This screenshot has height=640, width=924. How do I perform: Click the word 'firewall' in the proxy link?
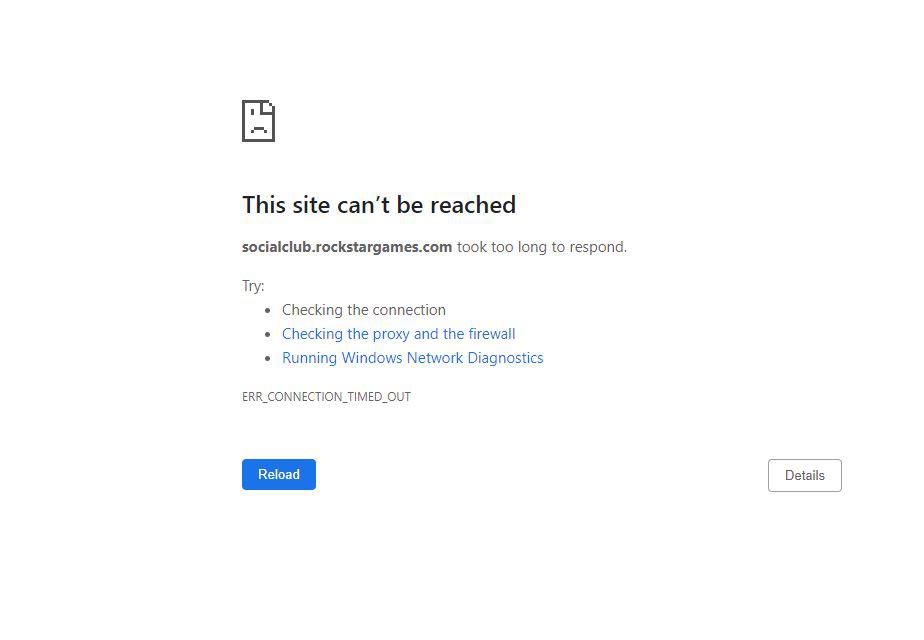click(491, 334)
